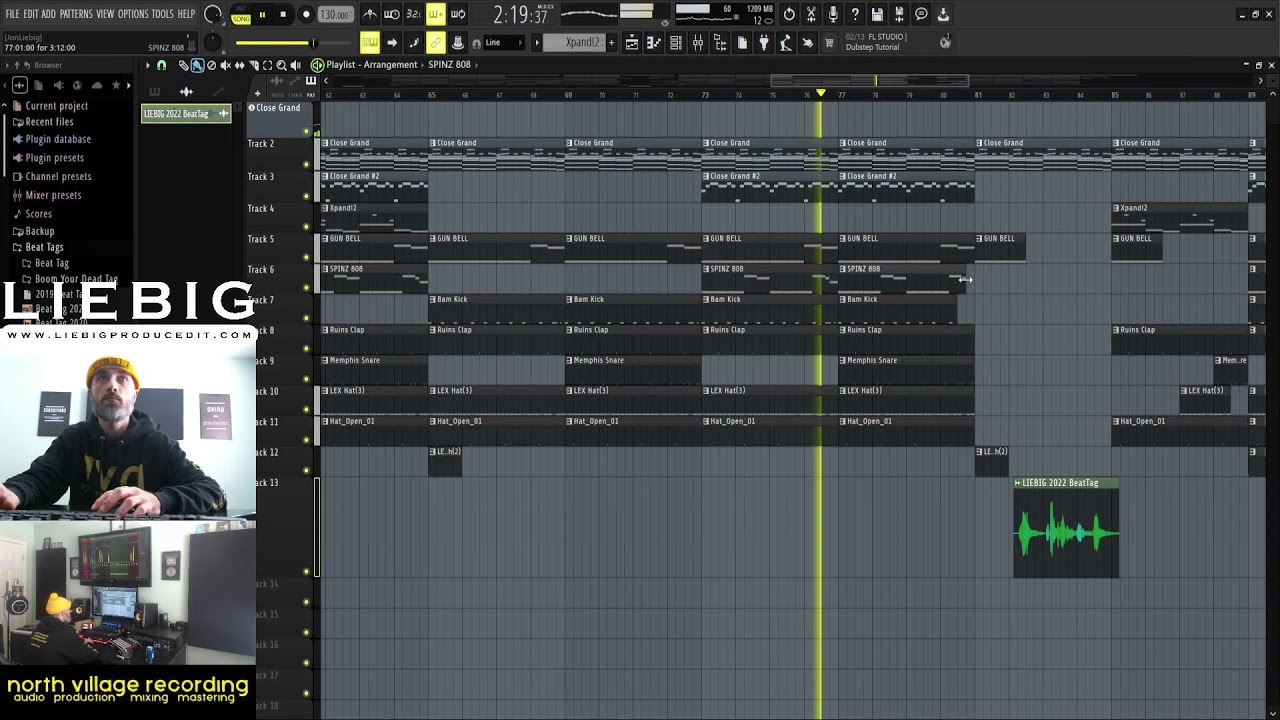The width and height of the screenshot is (1280, 720).
Task: Click the arrow after SPINZ 808 in playlist title
Action: coord(476,65)
